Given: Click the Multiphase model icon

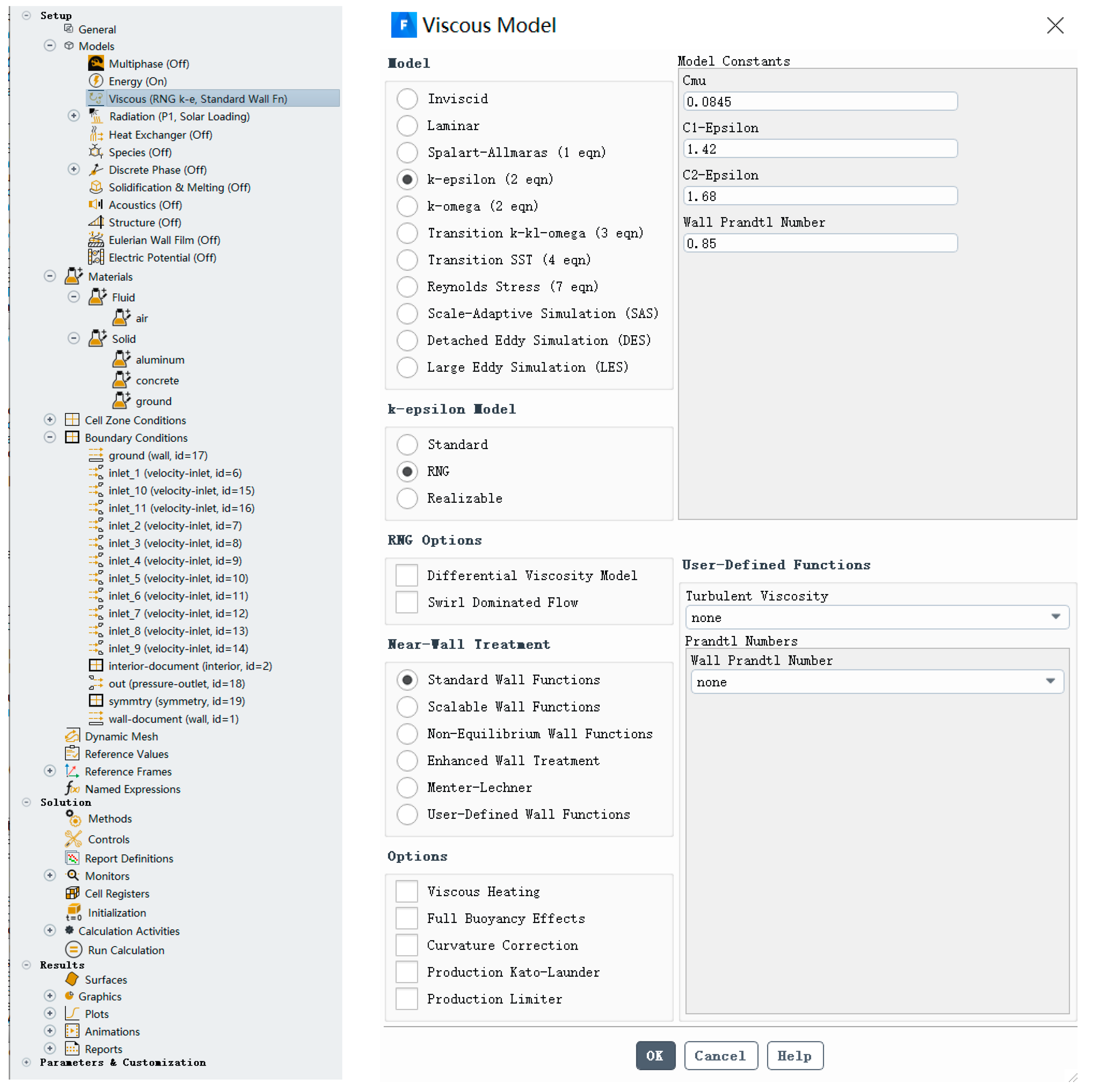Looking at the screenshot, I should [x=96, y=63].
